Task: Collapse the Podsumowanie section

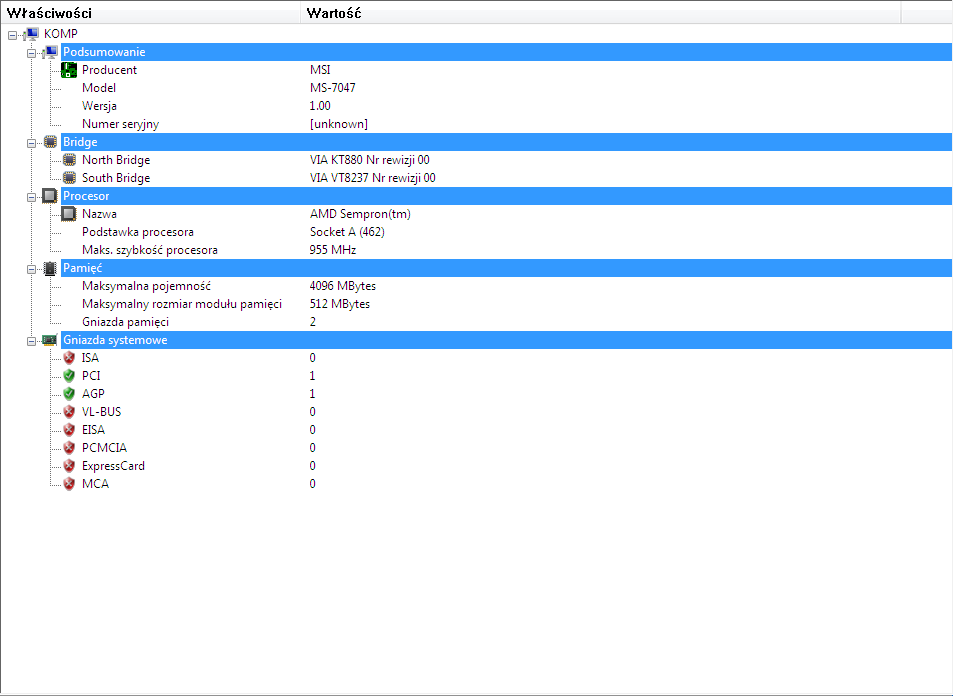Action: click(32, 53)
